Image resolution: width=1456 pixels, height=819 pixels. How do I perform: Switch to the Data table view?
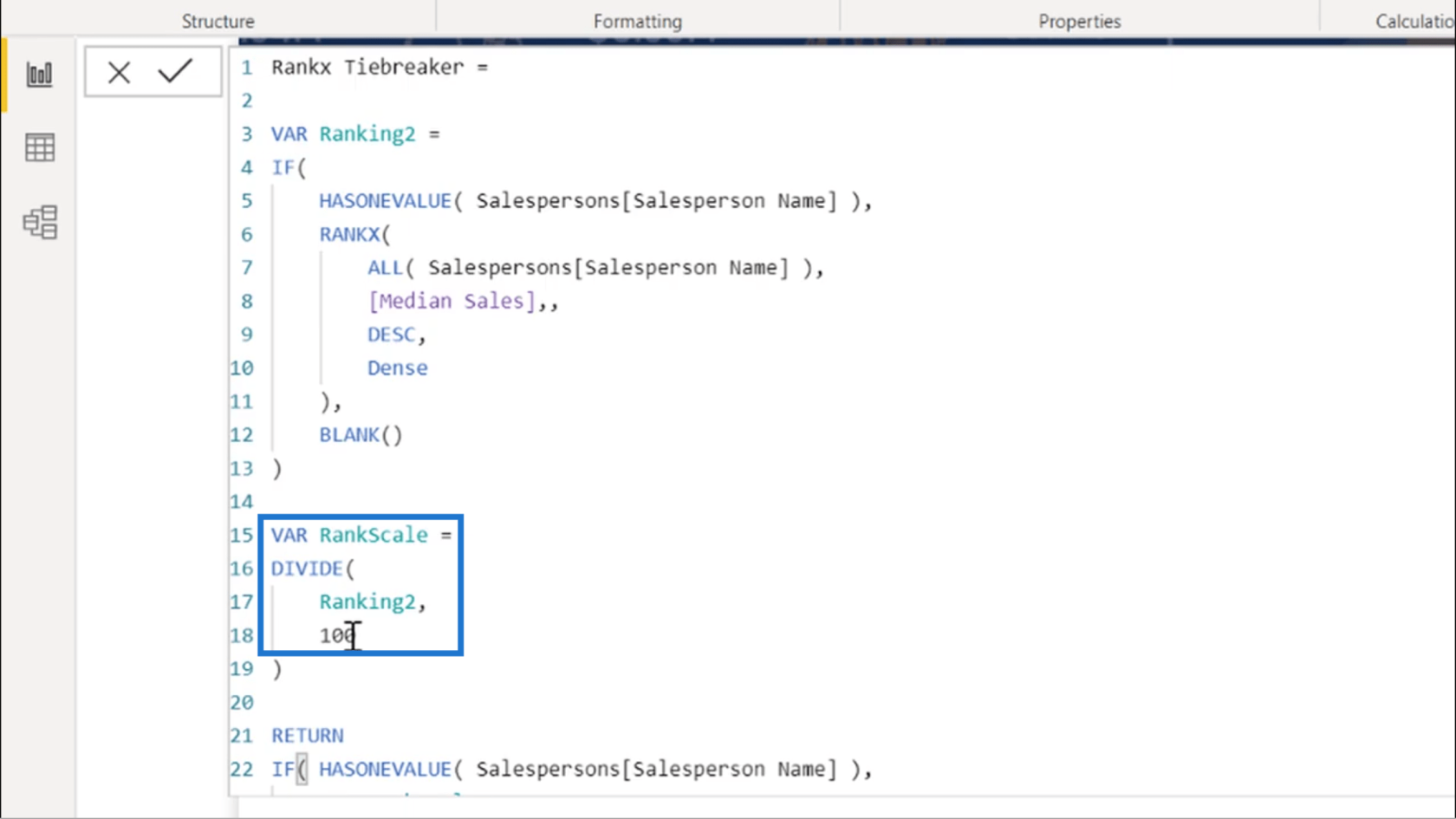pos(39,148)
